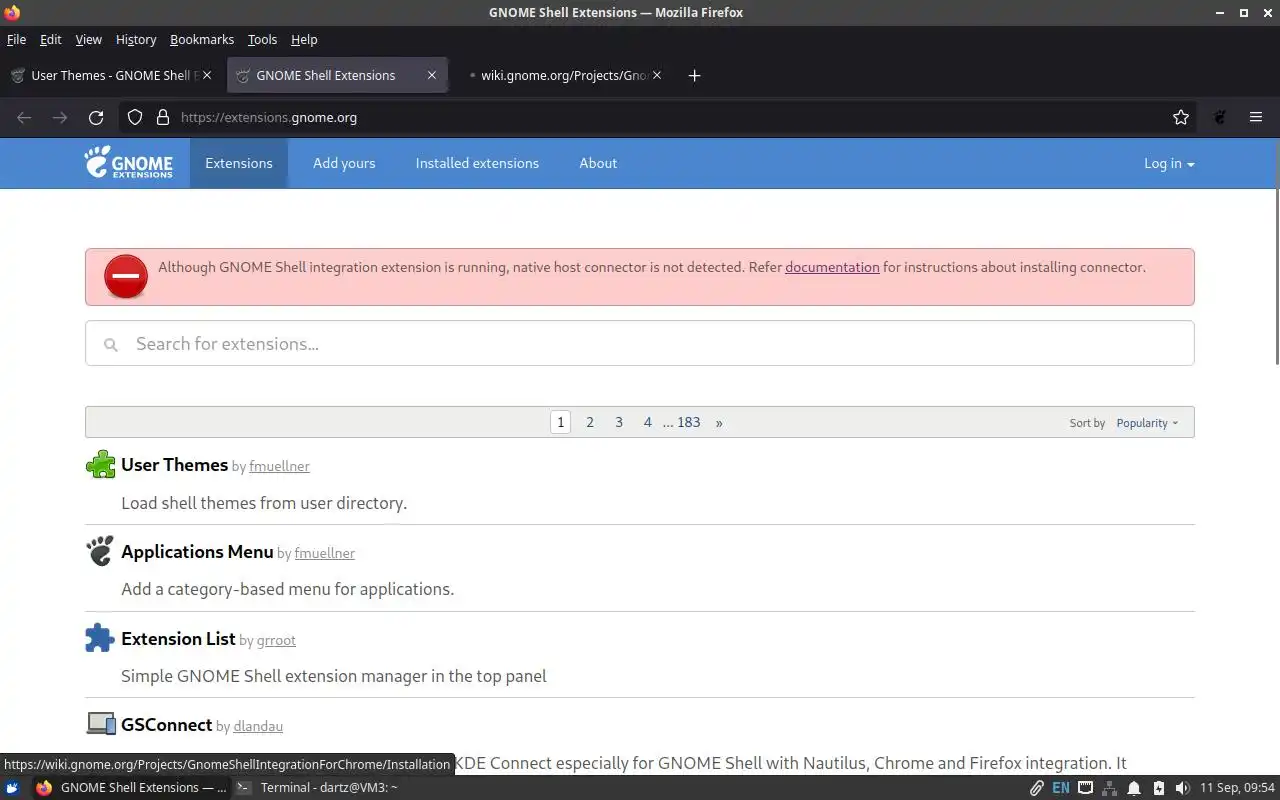
Task: Click the EN keyboard layout indicator
Action: coord(1061,788)
